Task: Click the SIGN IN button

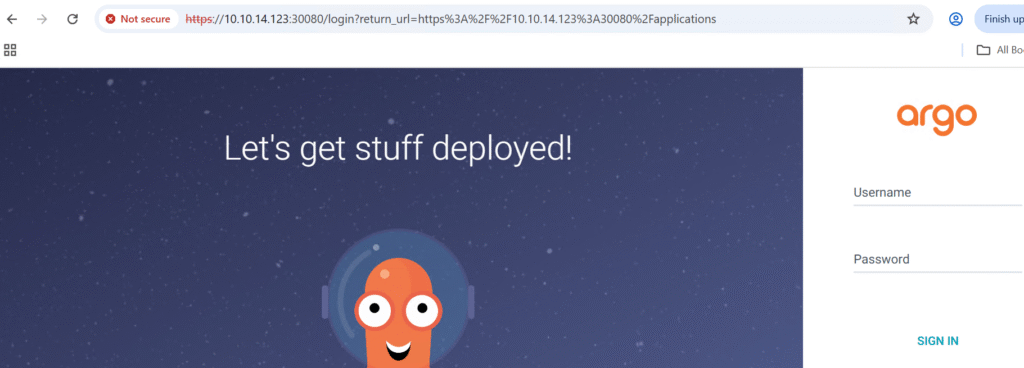Action: (938, 341)
